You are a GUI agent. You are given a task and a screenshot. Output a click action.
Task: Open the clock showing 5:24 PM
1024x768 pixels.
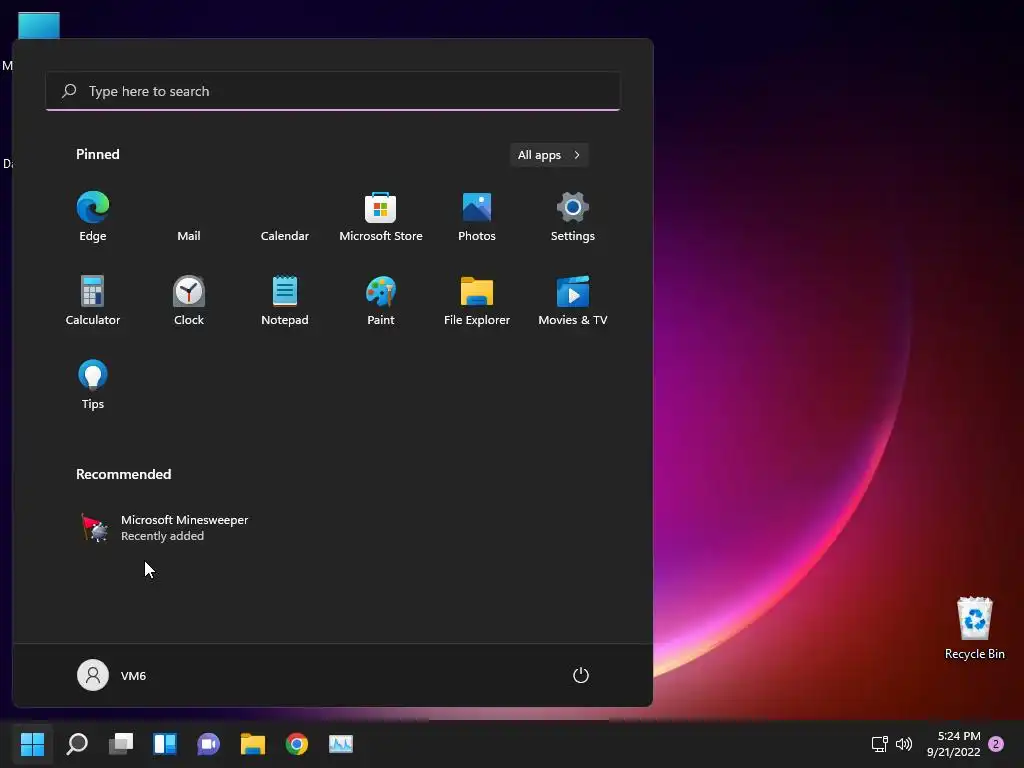click(x=953, y=744)
